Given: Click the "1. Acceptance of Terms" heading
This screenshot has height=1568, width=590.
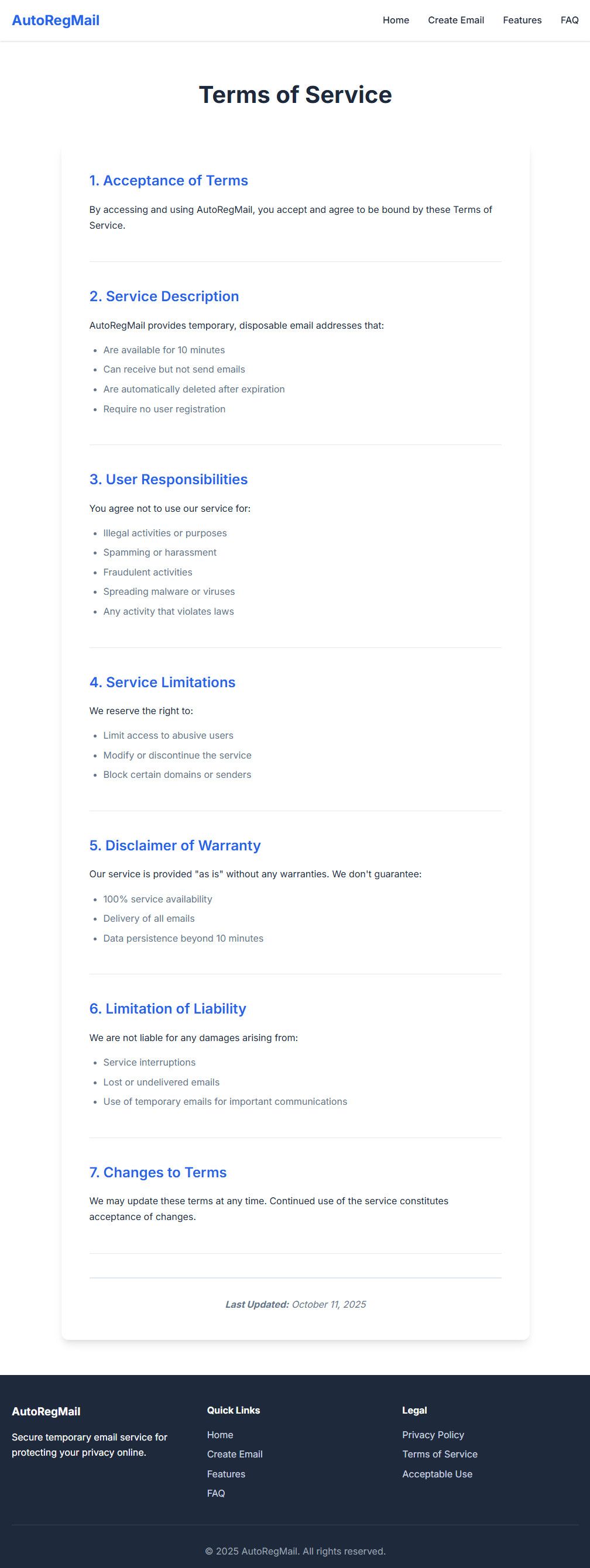Looking at the screenshot, I should click(169, 181).
